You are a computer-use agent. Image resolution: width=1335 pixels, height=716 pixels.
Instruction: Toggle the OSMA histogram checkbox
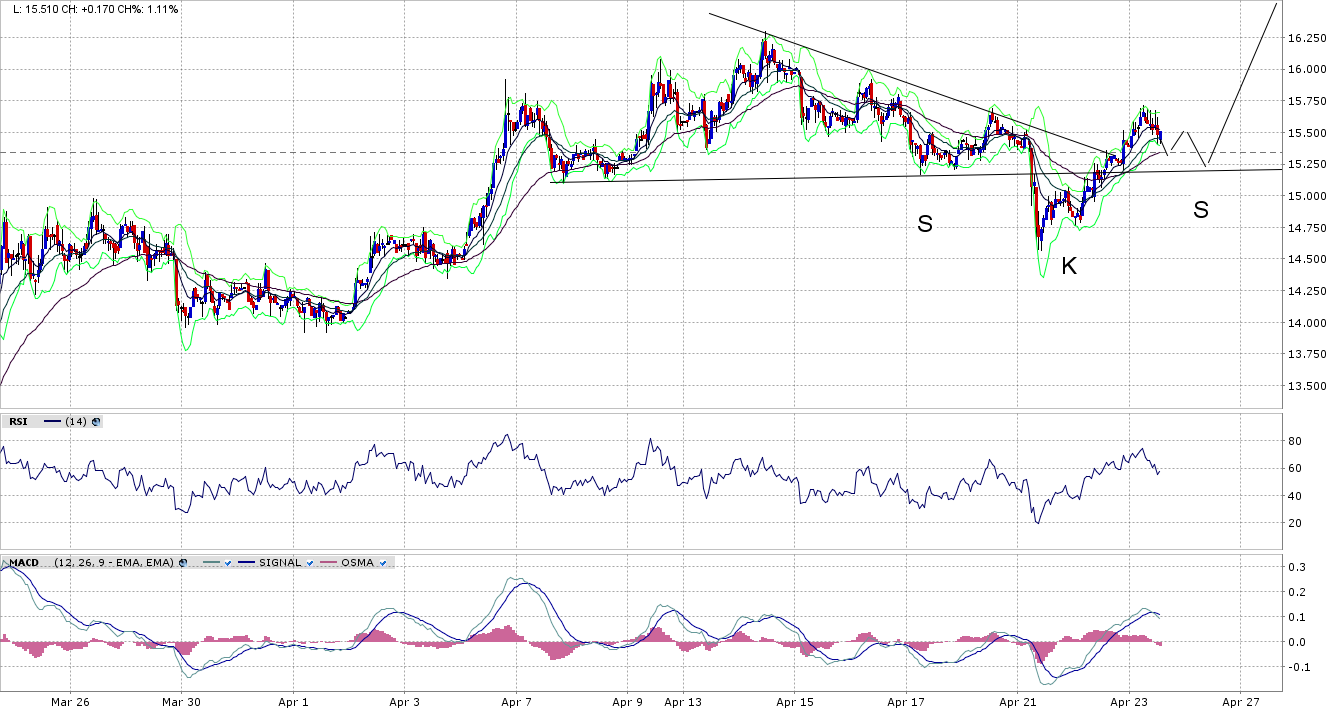383,563
